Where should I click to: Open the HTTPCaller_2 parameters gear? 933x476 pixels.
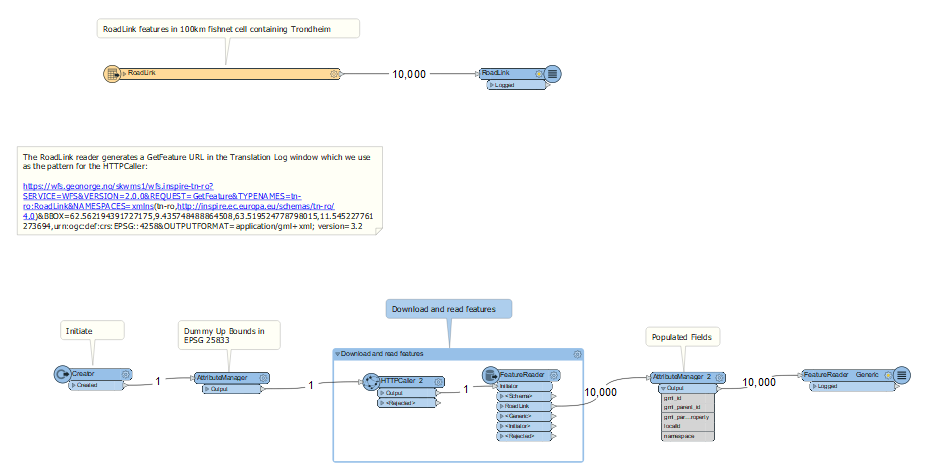439,381
